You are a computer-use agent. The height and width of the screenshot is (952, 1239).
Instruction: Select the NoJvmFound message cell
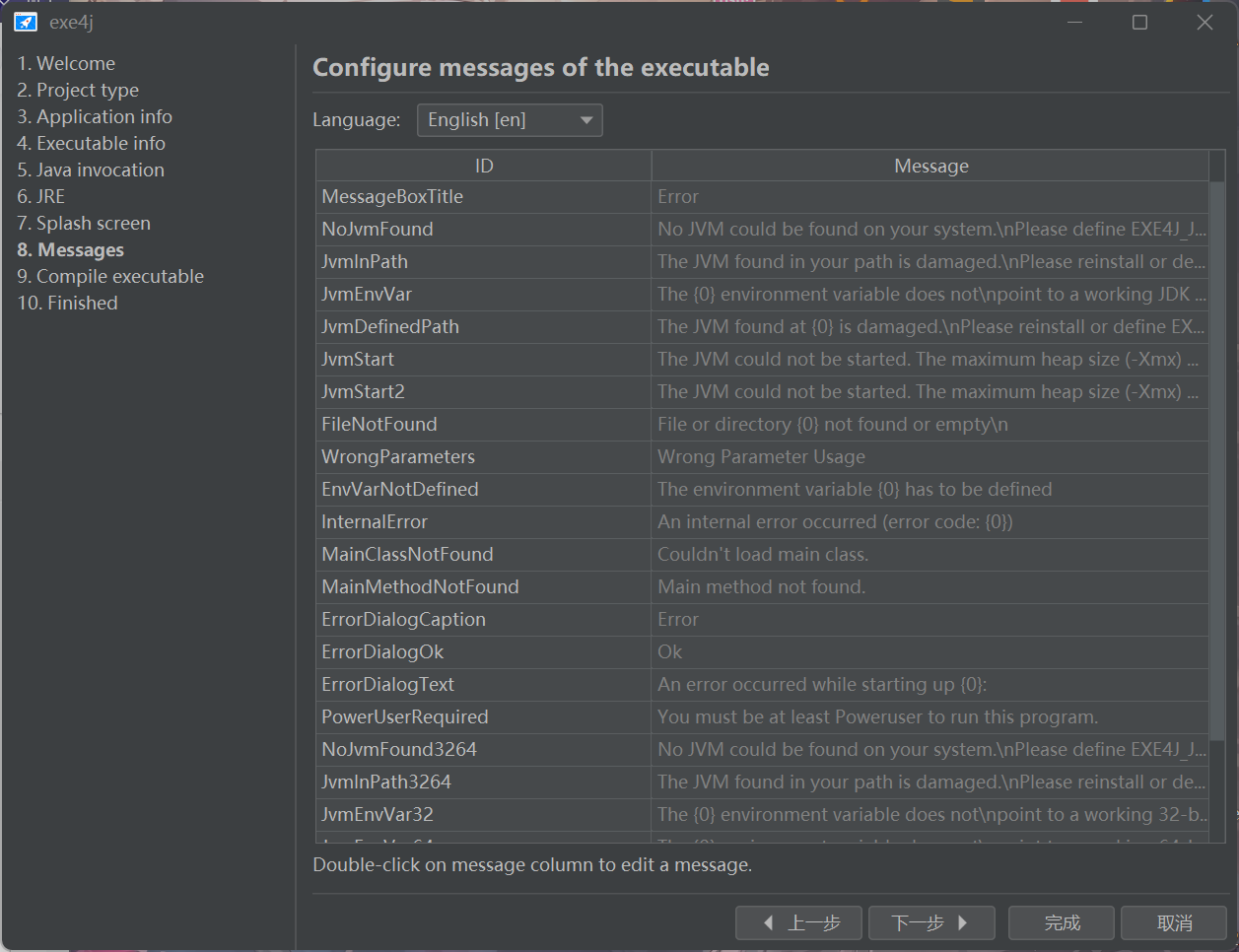930,229
